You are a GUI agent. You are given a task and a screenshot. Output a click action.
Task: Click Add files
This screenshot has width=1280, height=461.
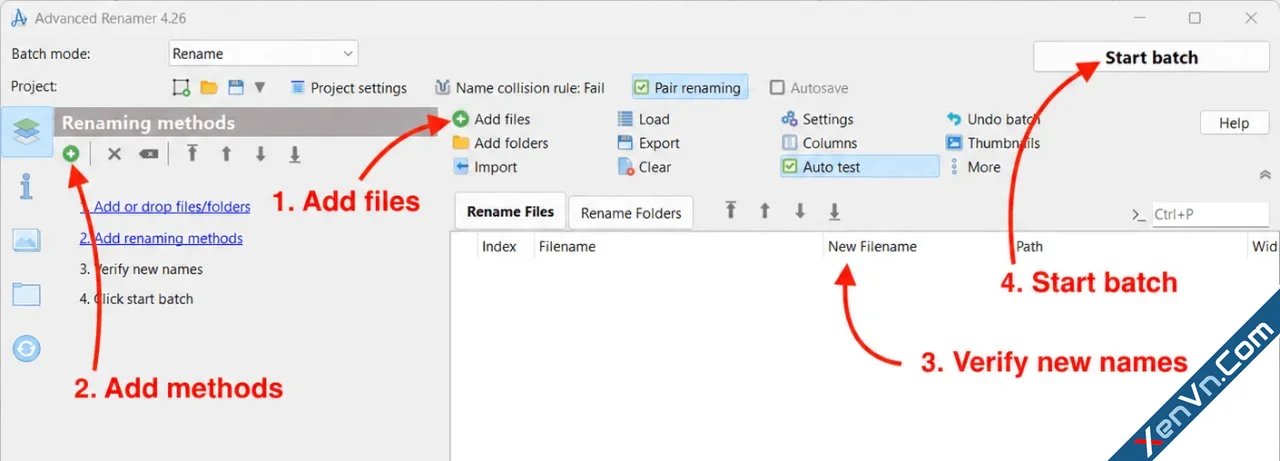(x=491, y=119)
